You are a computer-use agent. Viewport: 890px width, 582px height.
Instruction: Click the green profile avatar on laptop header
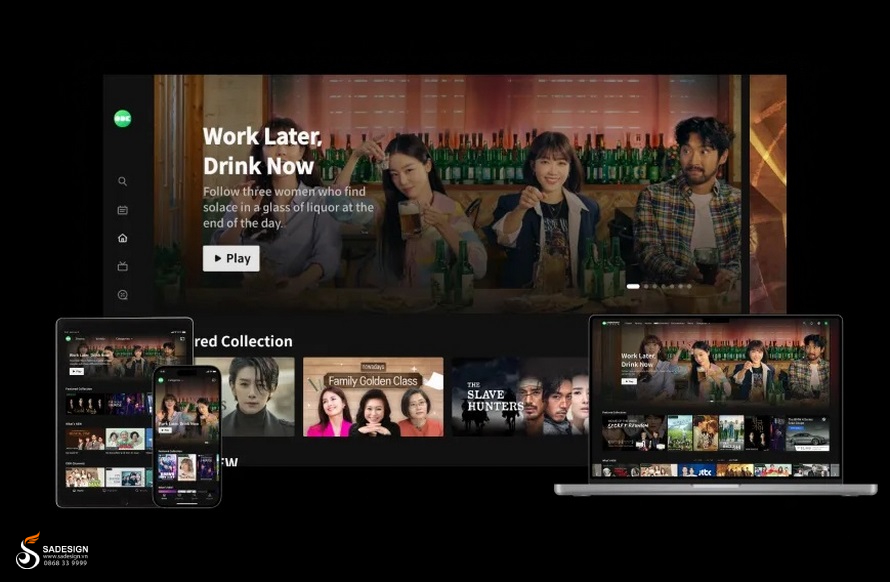pos(826,323)
